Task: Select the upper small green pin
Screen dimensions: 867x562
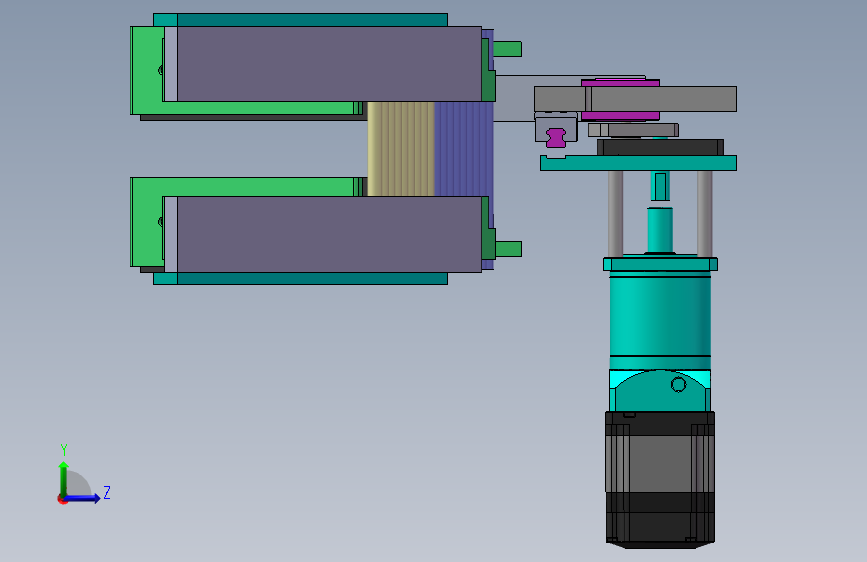Action: (x=508, y=49)
